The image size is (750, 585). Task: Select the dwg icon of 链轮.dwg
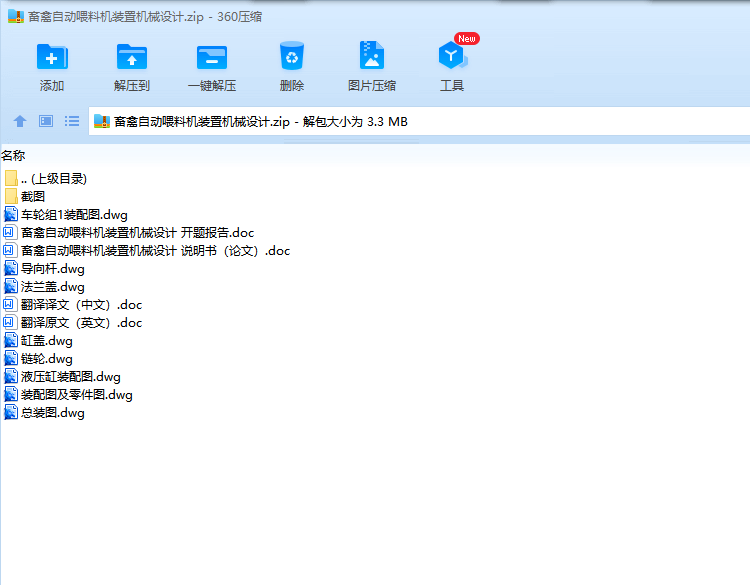pyautogui.click(x=11, y=358)
